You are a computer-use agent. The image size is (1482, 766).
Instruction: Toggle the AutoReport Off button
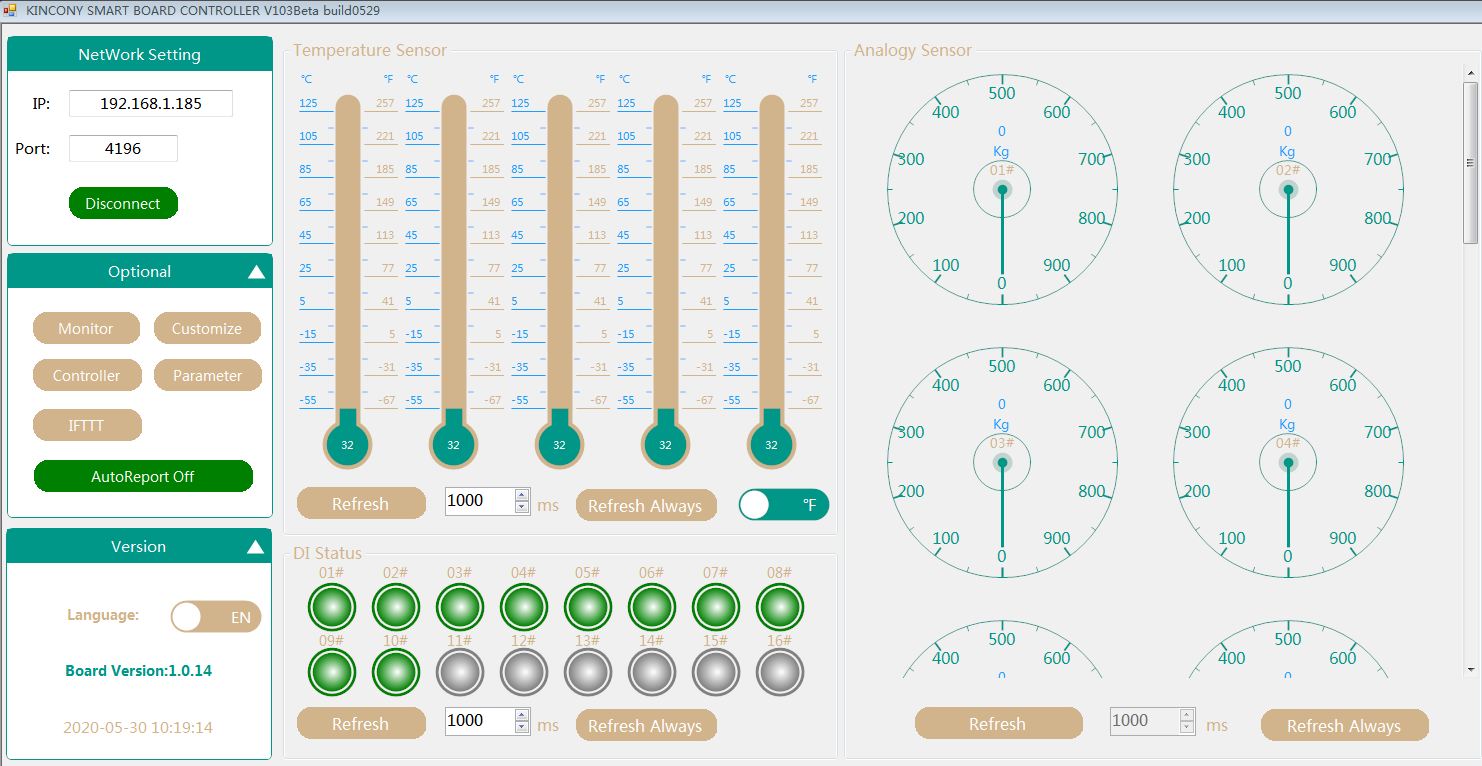(143, 476)
